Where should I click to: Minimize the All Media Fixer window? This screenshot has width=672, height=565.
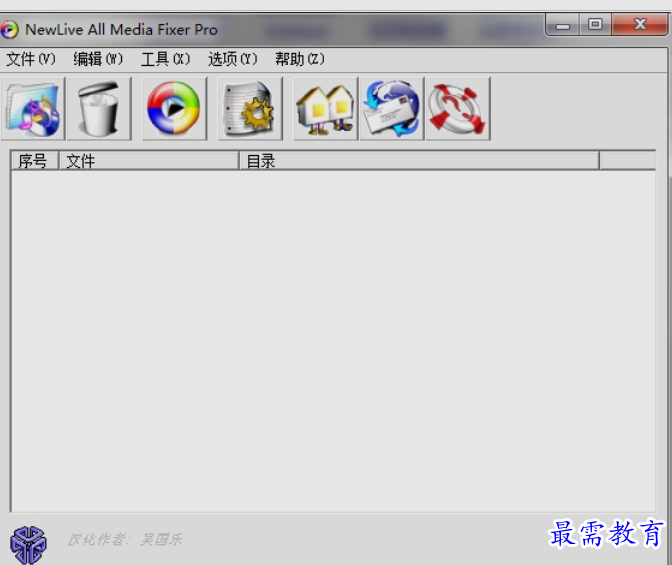pos(563,25)
